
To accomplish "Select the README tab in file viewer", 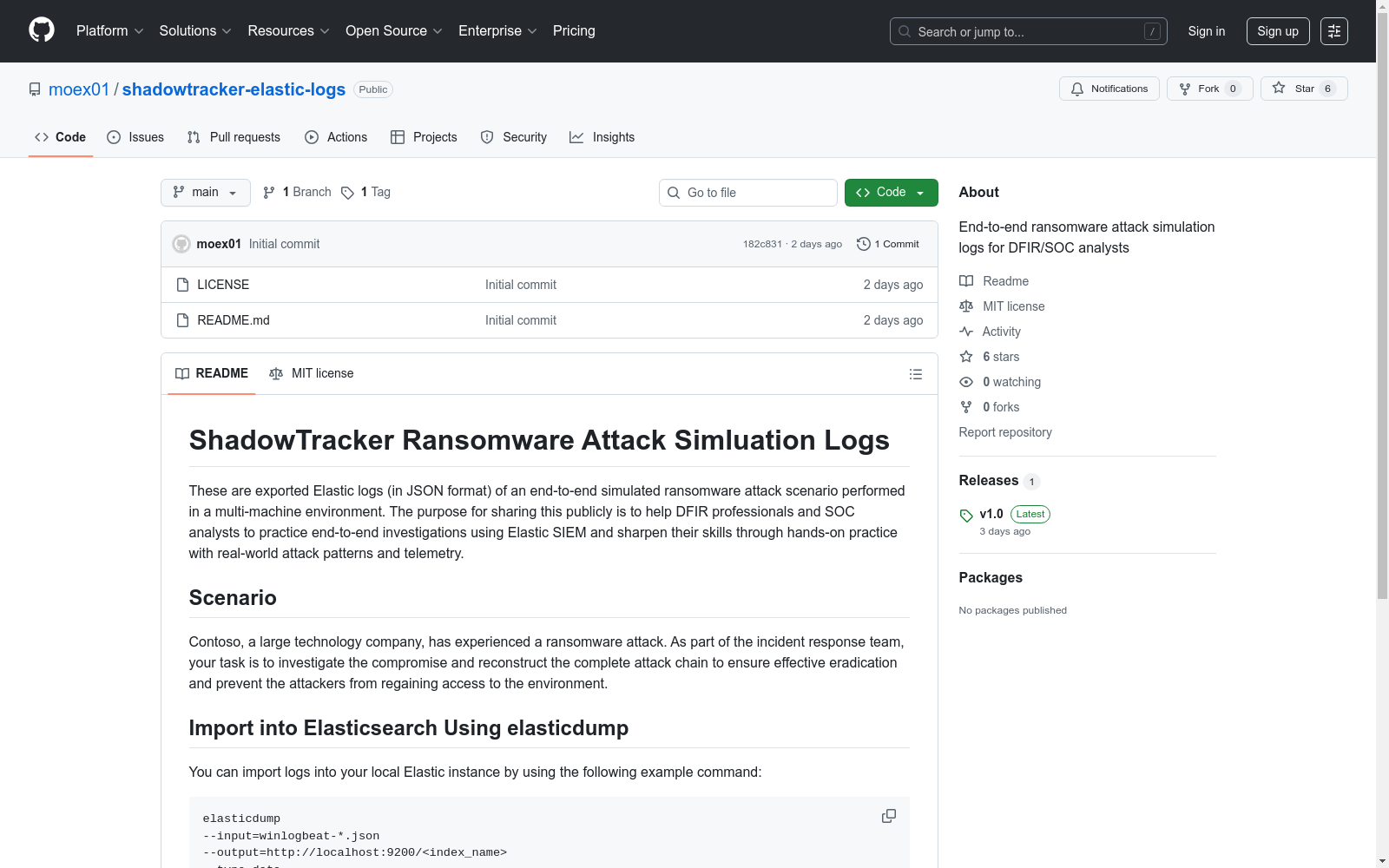I will click(x=212, y=373).
